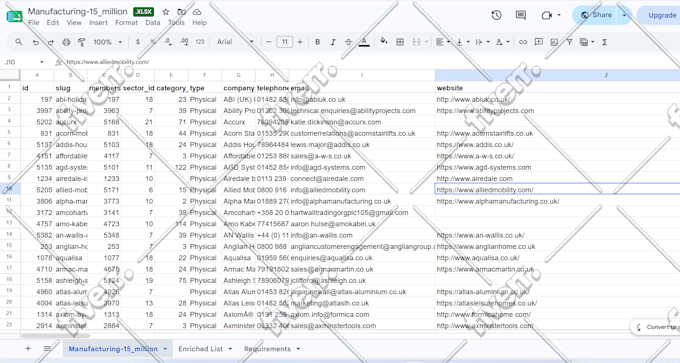Open the Format menu
Viewport: 680px width, 363px height.
click(126, 23)
